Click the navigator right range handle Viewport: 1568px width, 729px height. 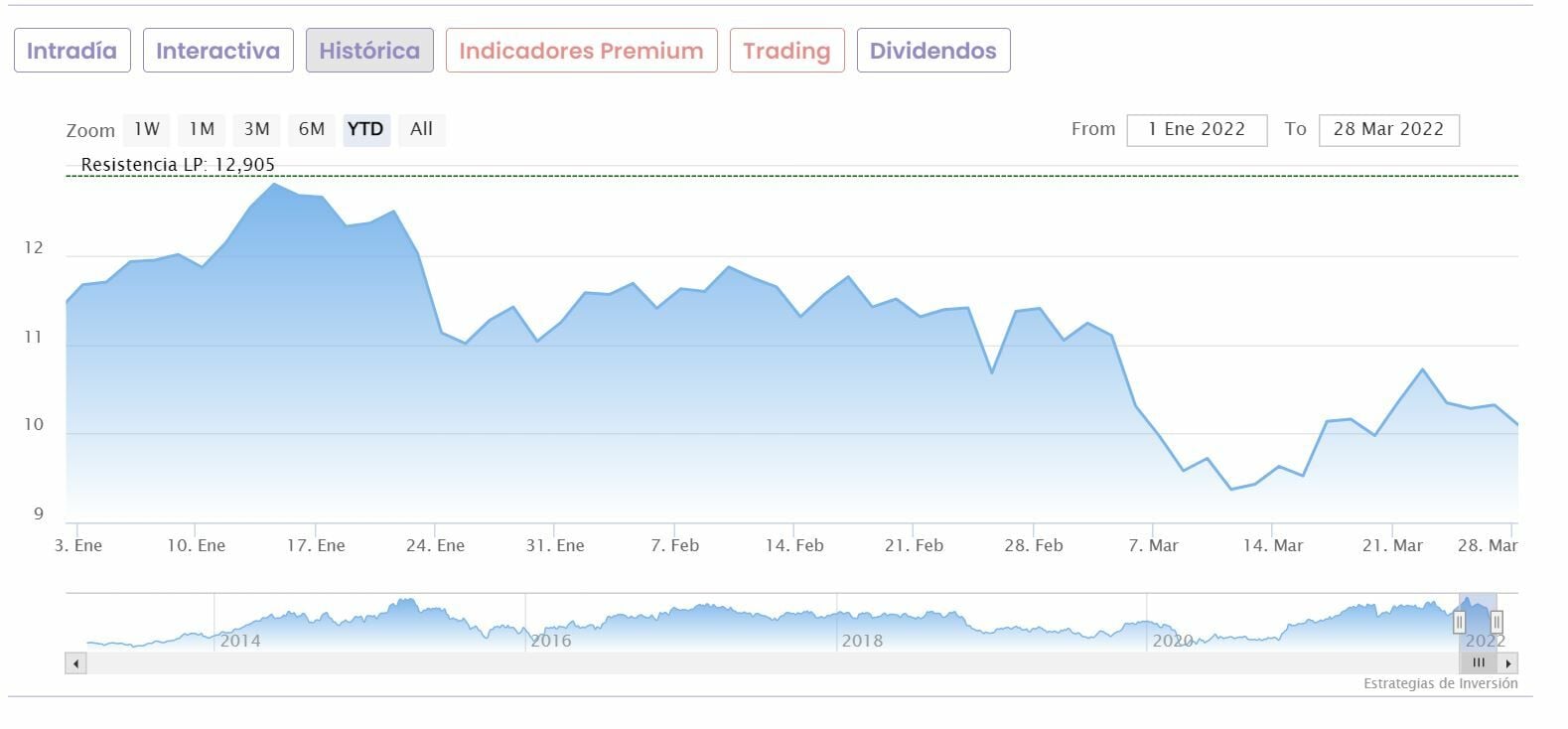[x=1497, y=622]
